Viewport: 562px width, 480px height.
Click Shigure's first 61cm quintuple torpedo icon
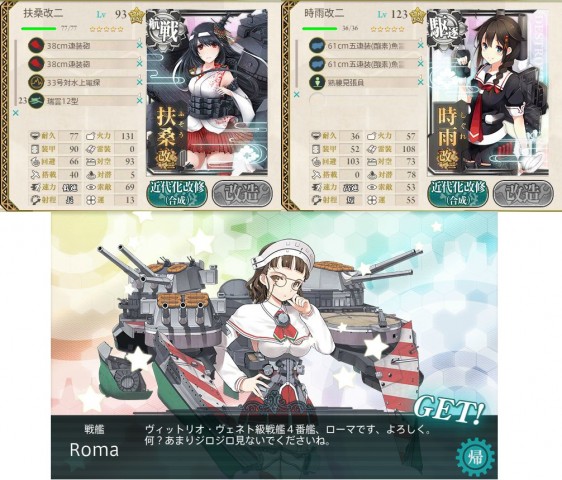click(317, 46)
